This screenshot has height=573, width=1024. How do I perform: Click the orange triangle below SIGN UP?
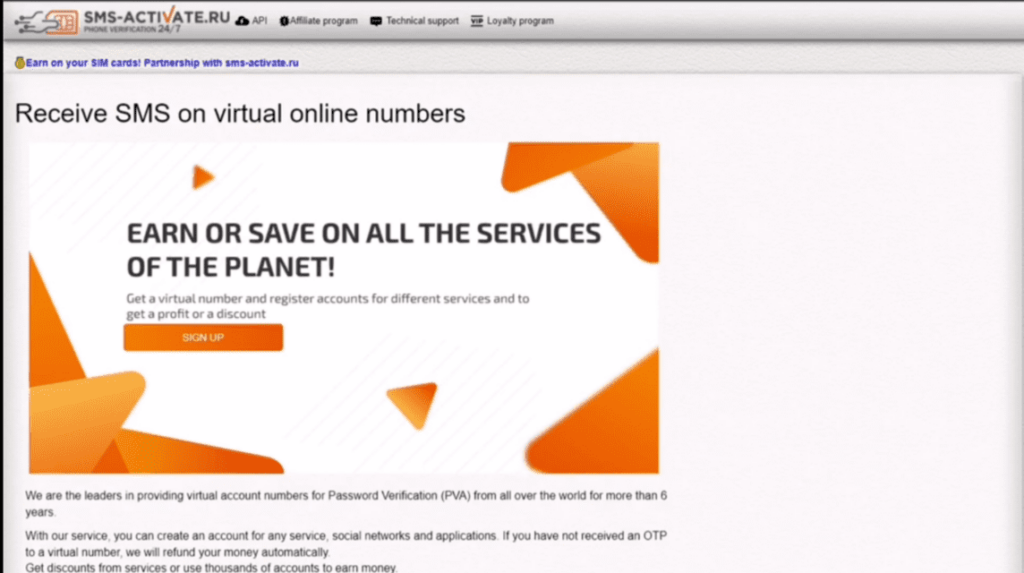tap(412, 405)
